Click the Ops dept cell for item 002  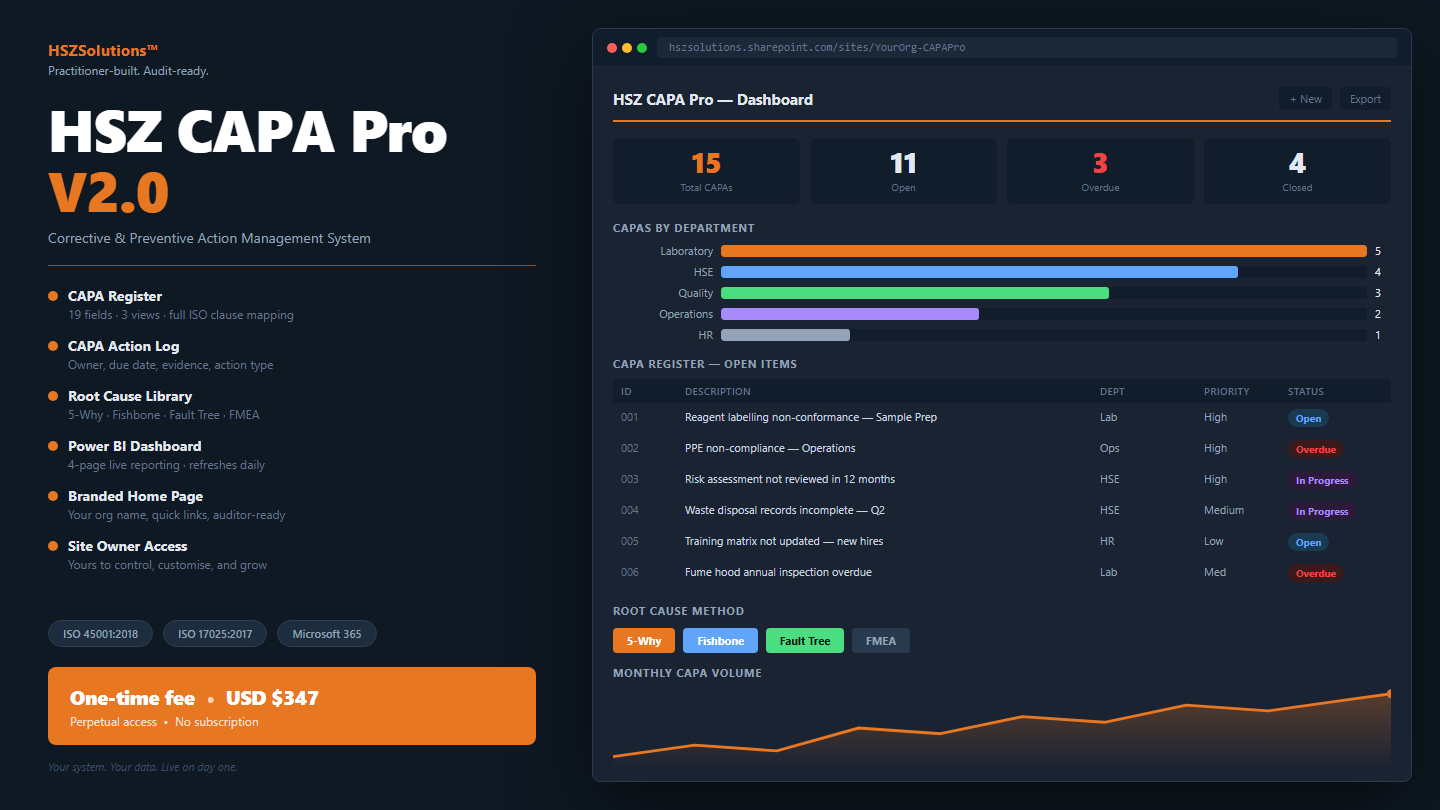(x=1109, y=448)
